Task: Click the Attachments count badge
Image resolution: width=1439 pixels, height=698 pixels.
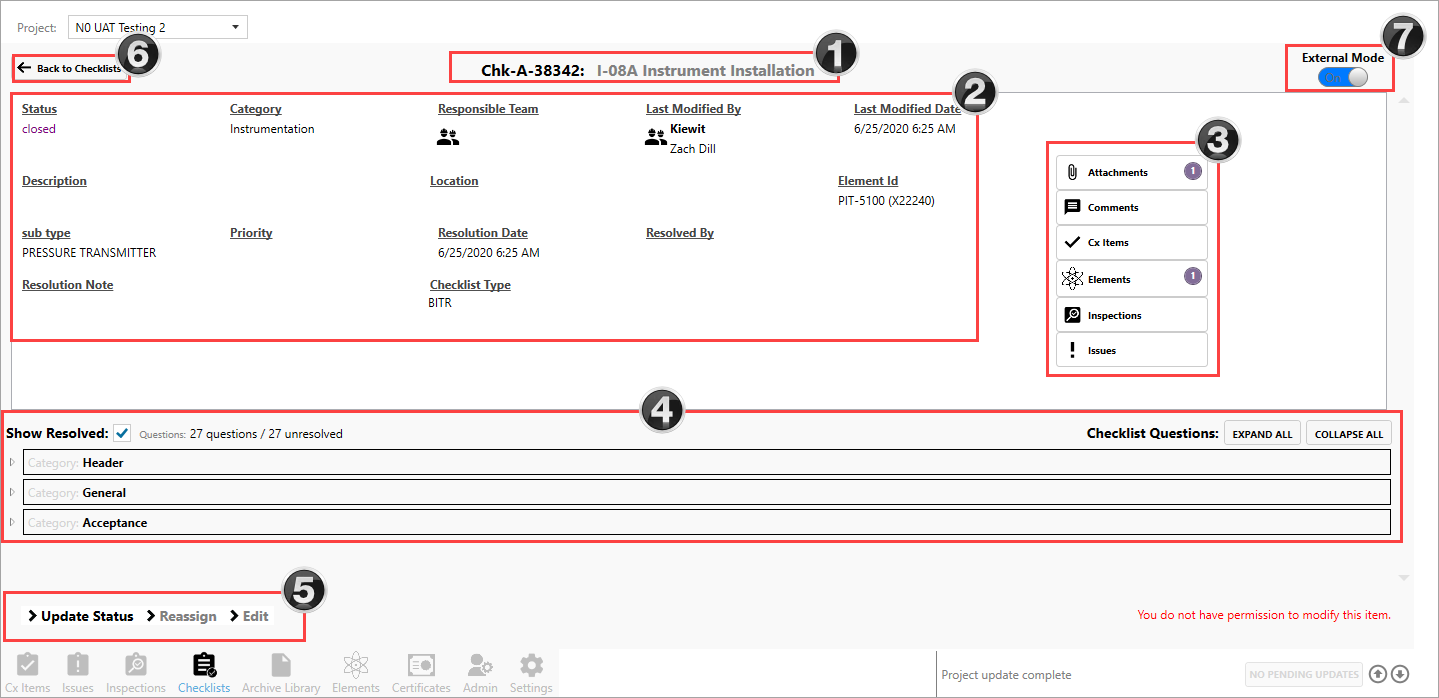Action: pyautogui.click(x=1192, y=172)
